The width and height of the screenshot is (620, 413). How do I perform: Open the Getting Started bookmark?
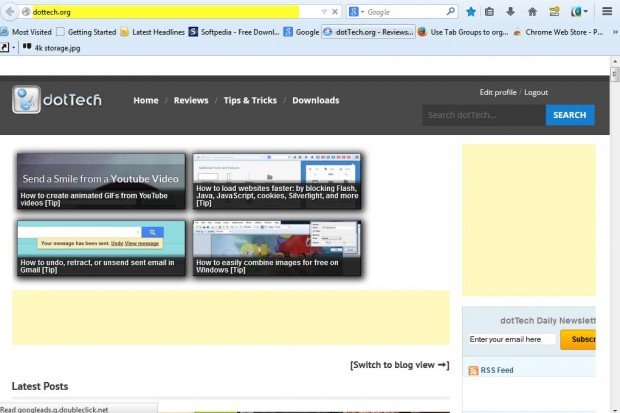86,32
